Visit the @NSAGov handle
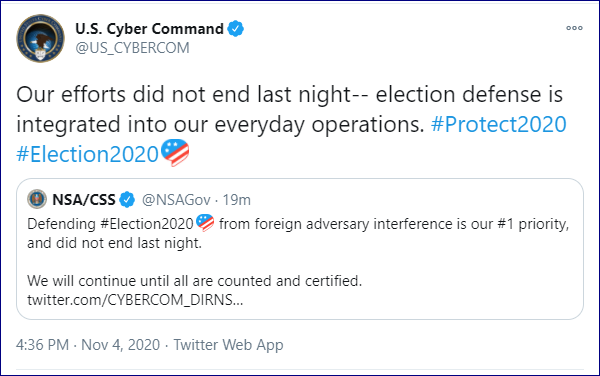The image size is (600, 376). (x=176, y=200)
